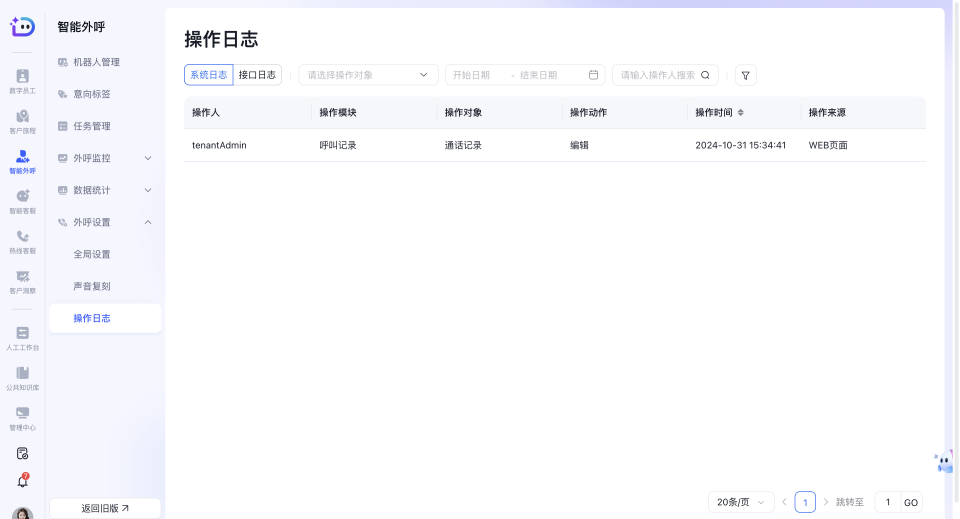Open the 公共知识库 sidebar section
This screenshot has height=519, width=960.
(23, 378)
